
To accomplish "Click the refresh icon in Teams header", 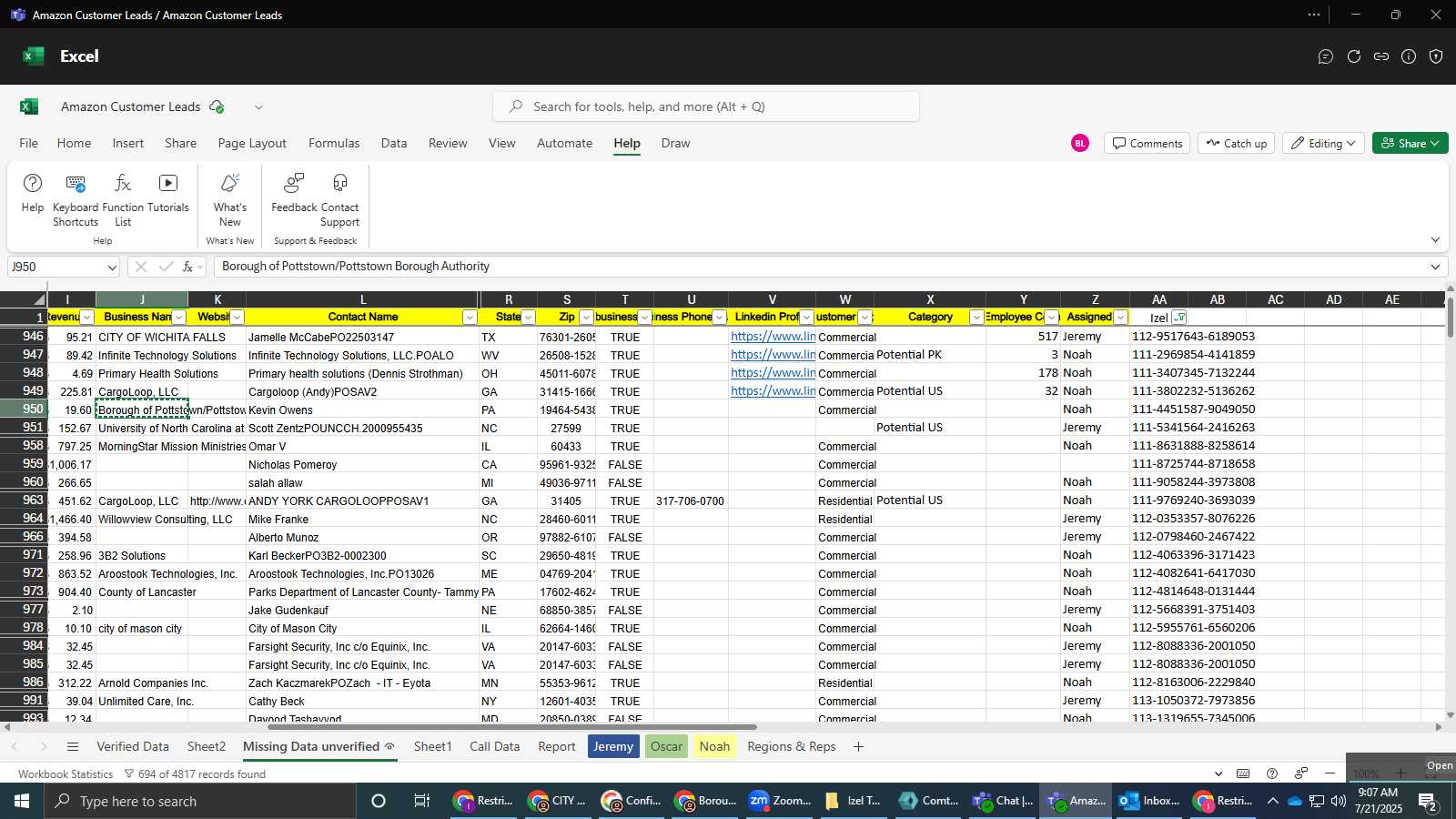I will 1354,56.
